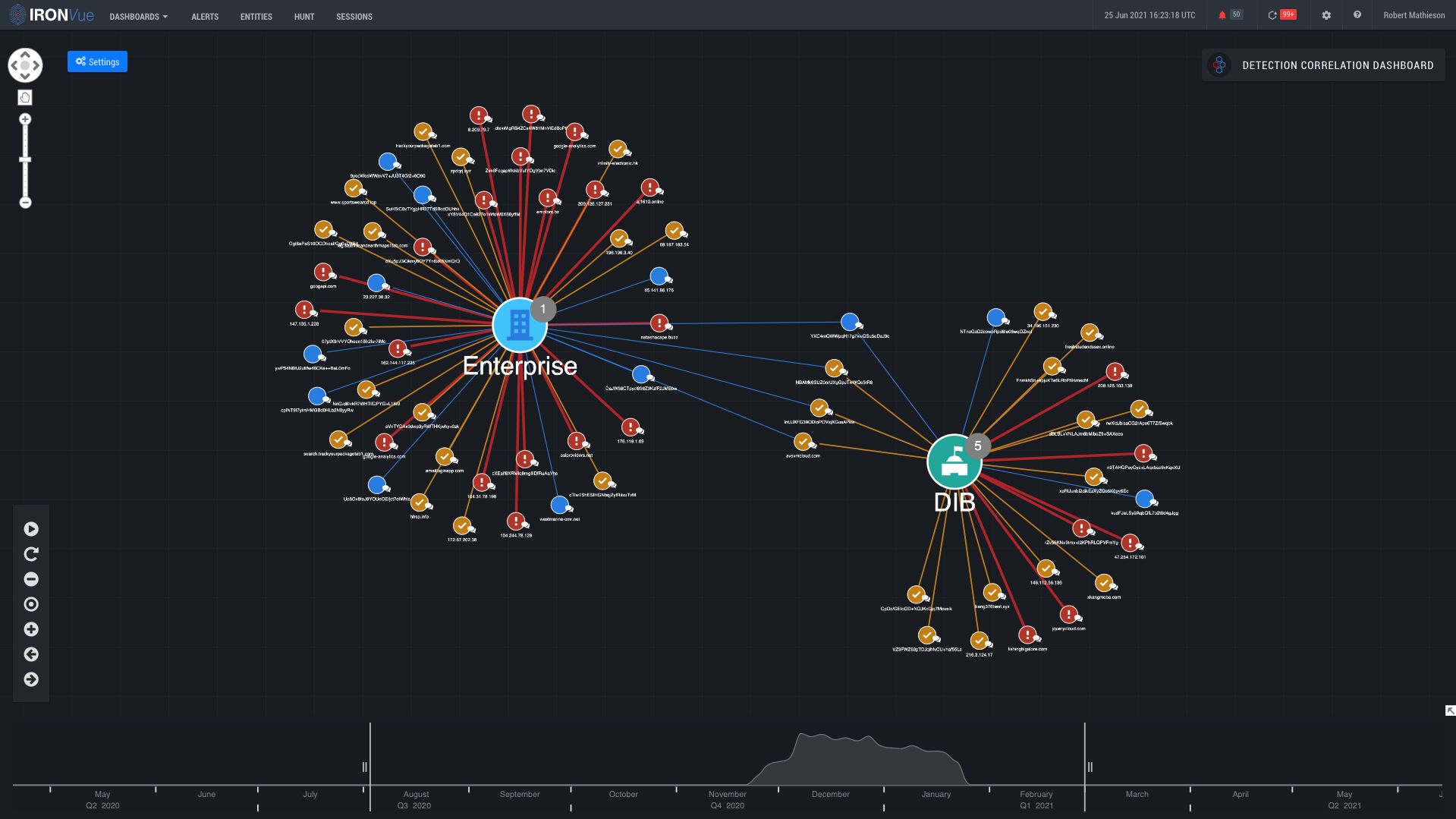Collapse the timeline panel with corner arrow

coord(1450,710)
